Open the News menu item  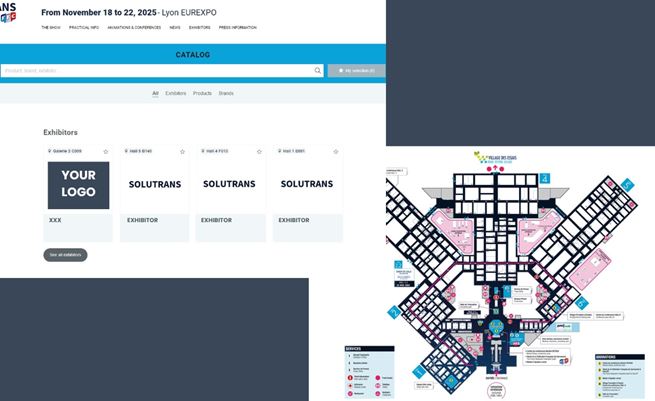[x=175, y=28]
